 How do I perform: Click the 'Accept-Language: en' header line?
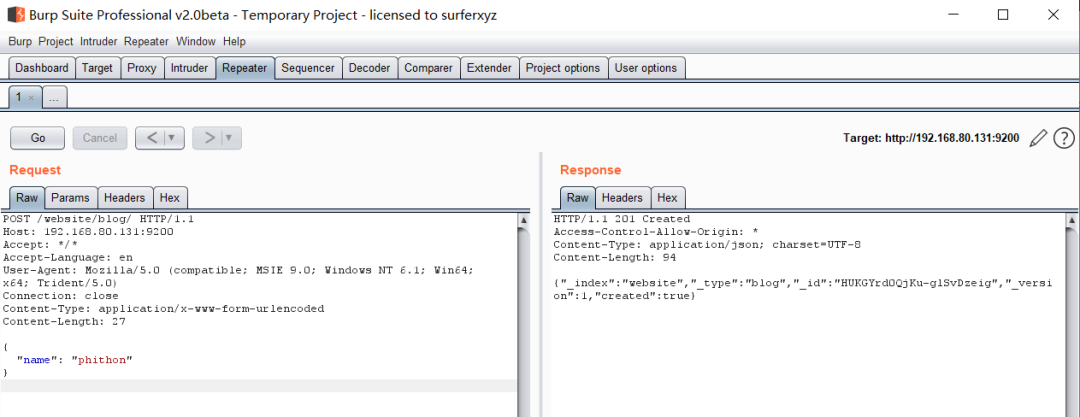(x=68, y=257)
